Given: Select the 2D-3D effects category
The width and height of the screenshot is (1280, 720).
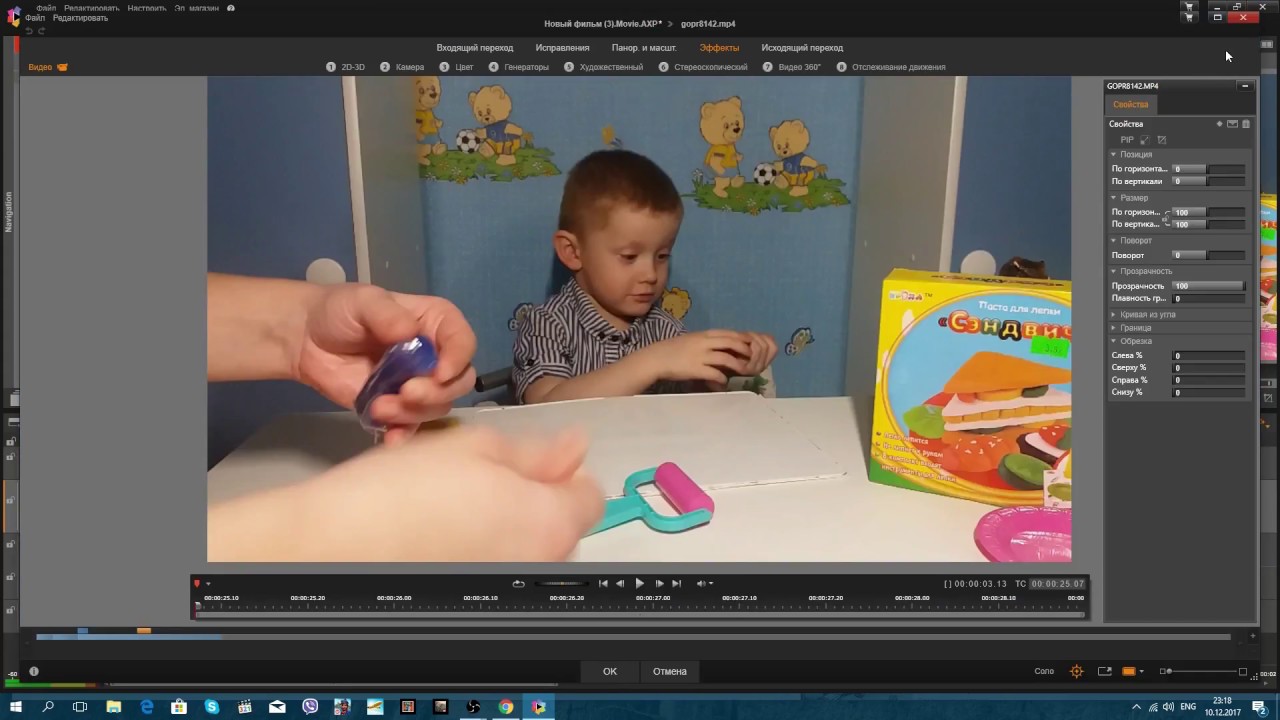Looking at the screenshot, I should (346, 67).
